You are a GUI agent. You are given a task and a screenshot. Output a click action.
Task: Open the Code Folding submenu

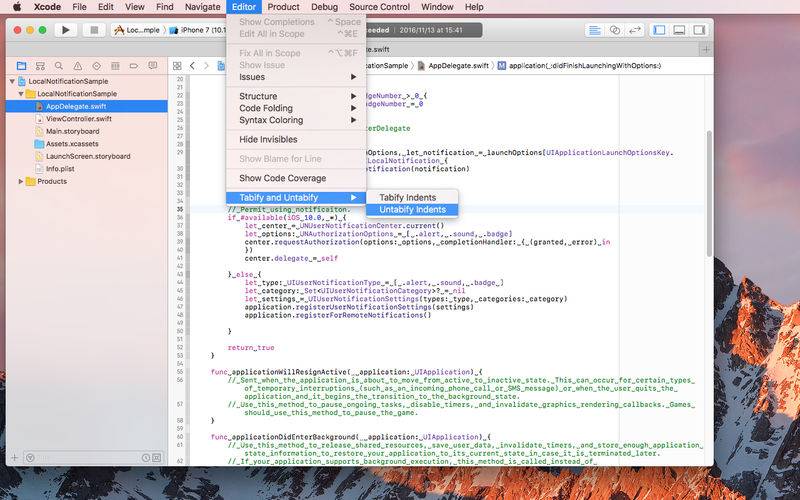pos(296,108)
